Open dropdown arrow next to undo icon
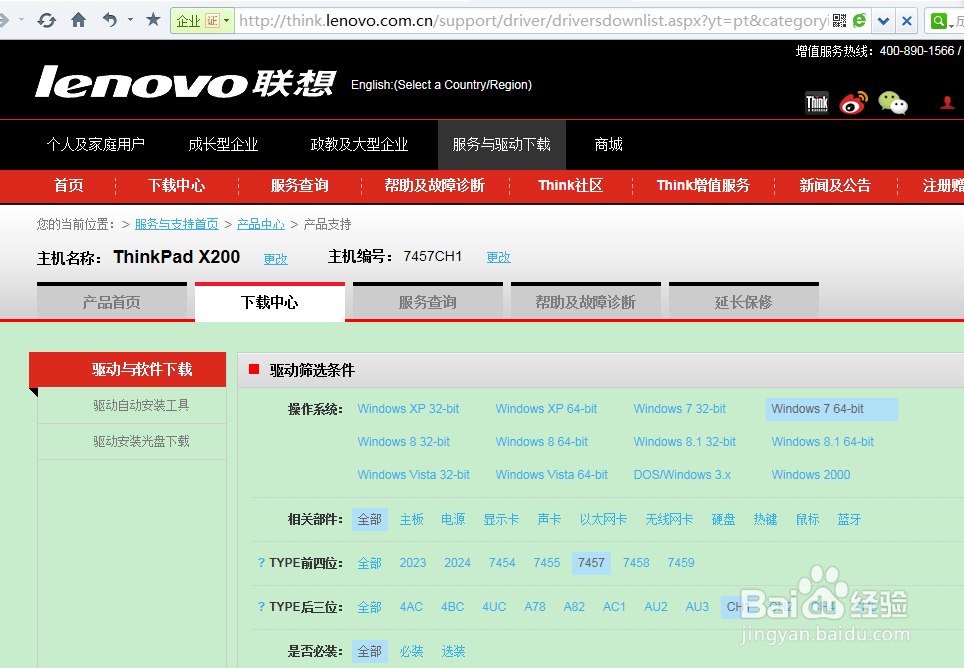The image size is (964, 668). coord(130,20)
